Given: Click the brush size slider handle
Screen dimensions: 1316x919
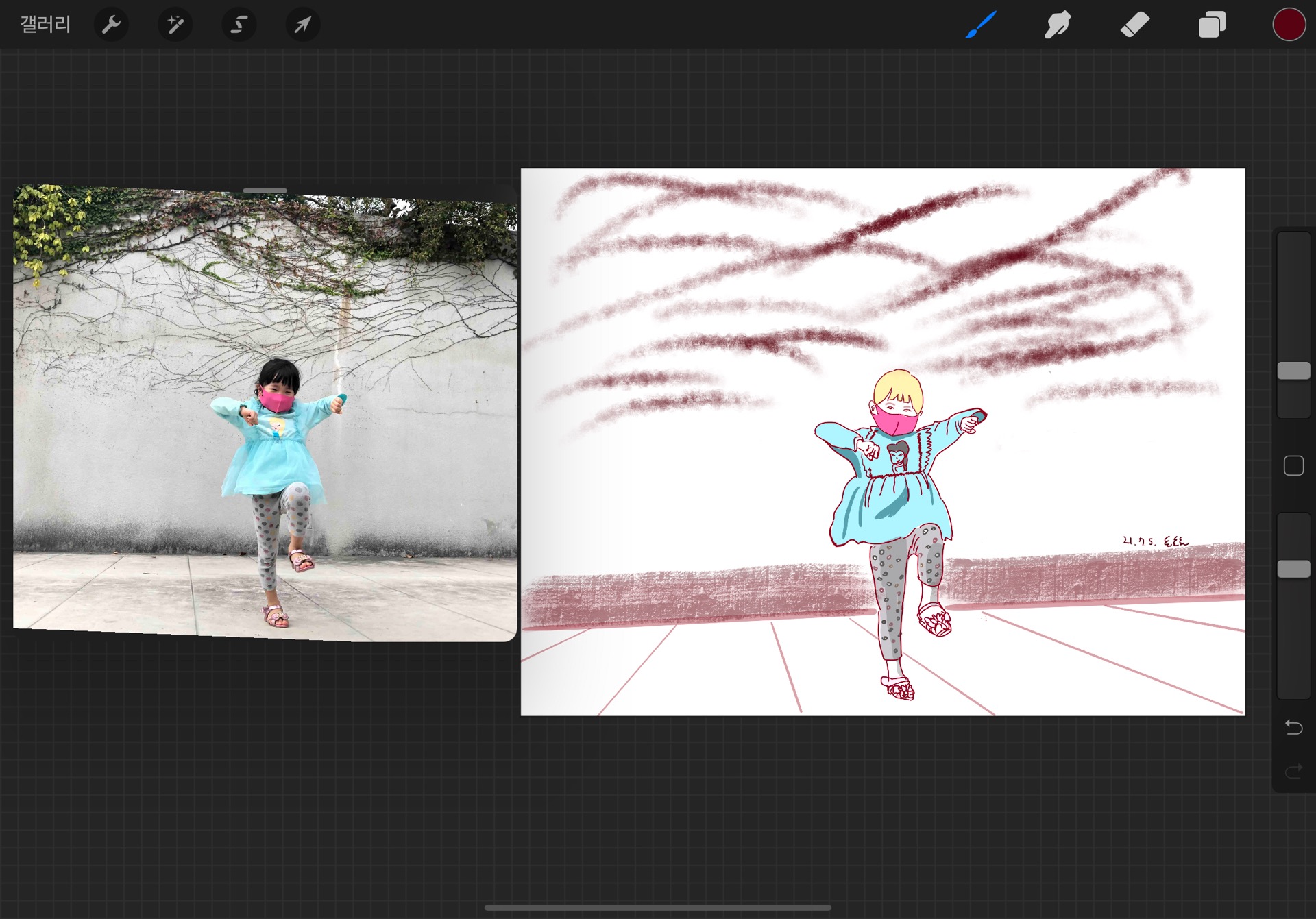Looking at the screenshot, I should [x=1293, y=371].
